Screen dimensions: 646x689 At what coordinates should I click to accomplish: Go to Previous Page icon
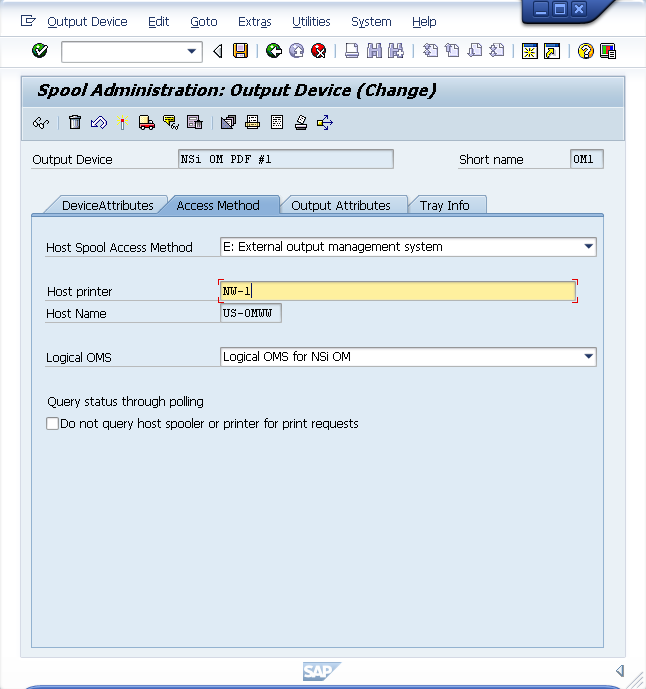[452, 51]
